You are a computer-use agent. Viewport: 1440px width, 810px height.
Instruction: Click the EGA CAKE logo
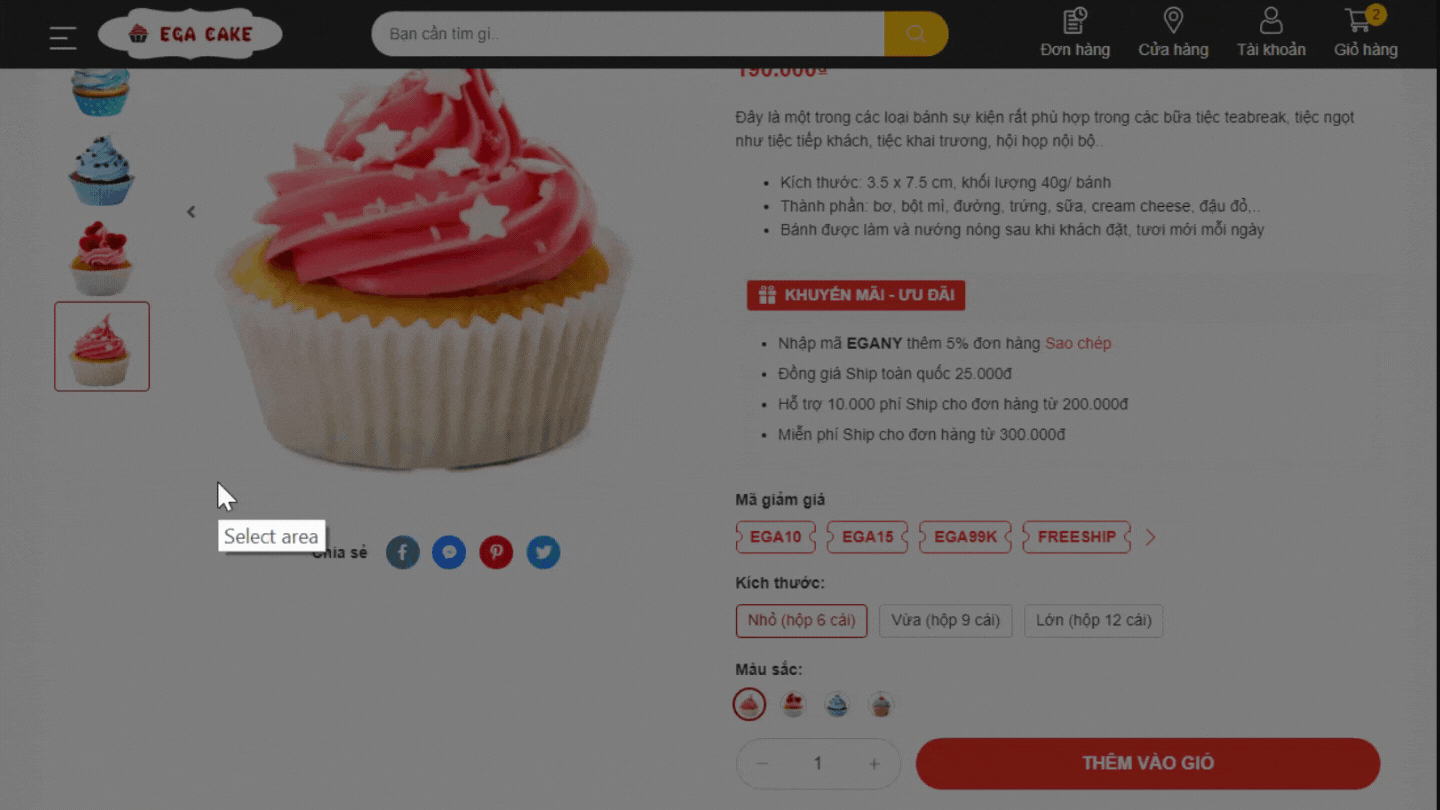pyautogui.click(x=190, y=34)
